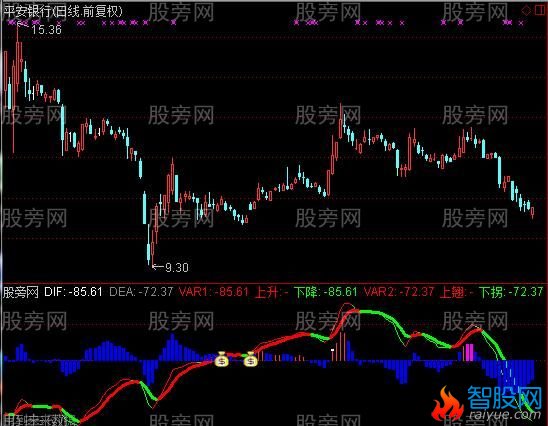Click the VAR1: -85.61 indicator value
The width and height of the screenshot is (548, 426).
point(214,291)
